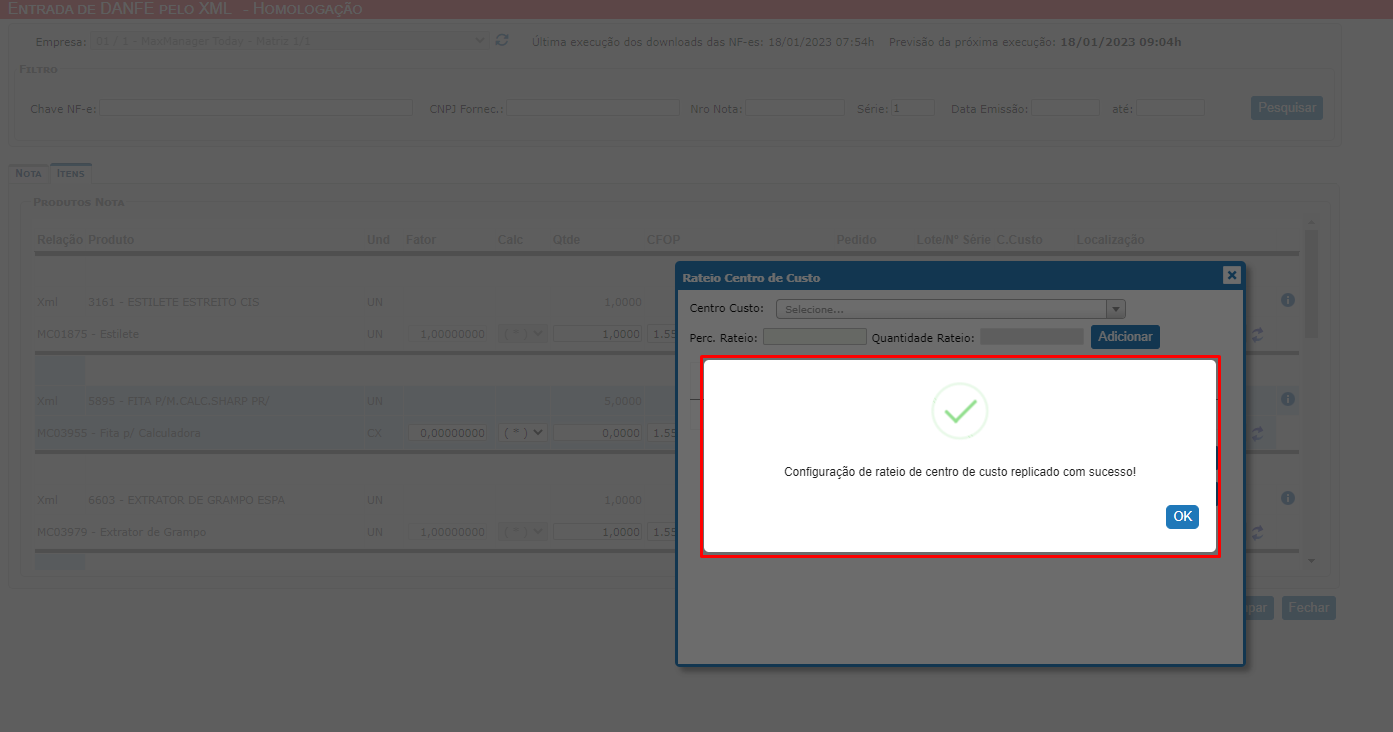Click 'MC03955 - Fita p/ Calculadora' text

click(x=119, y=433)
